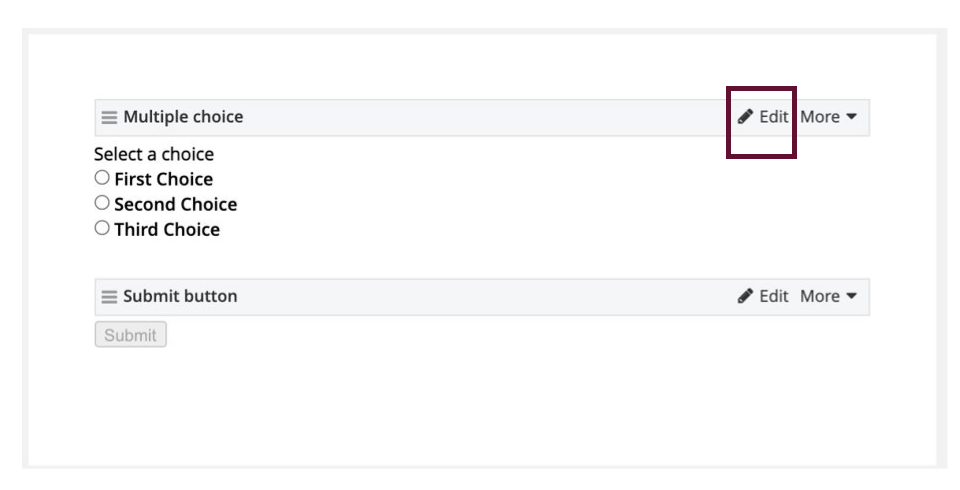The width and height of the screenshot is (960, 490).
Task: Click the Edit text for Multiple choice
Action: (773, 117)
